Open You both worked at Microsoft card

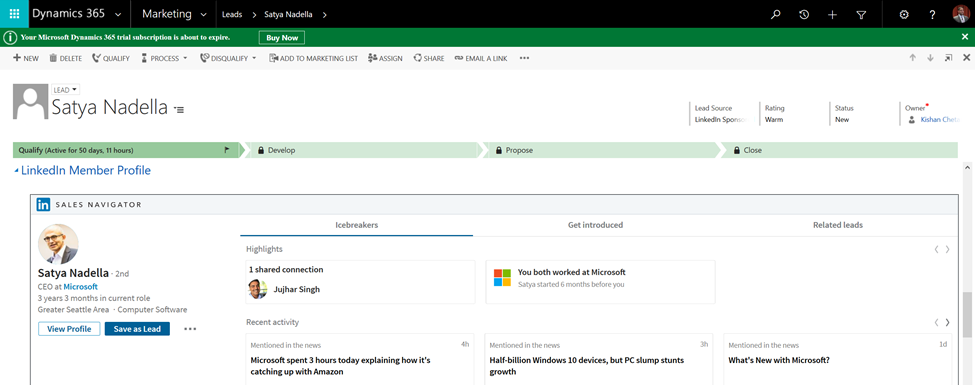coord(600,282)
